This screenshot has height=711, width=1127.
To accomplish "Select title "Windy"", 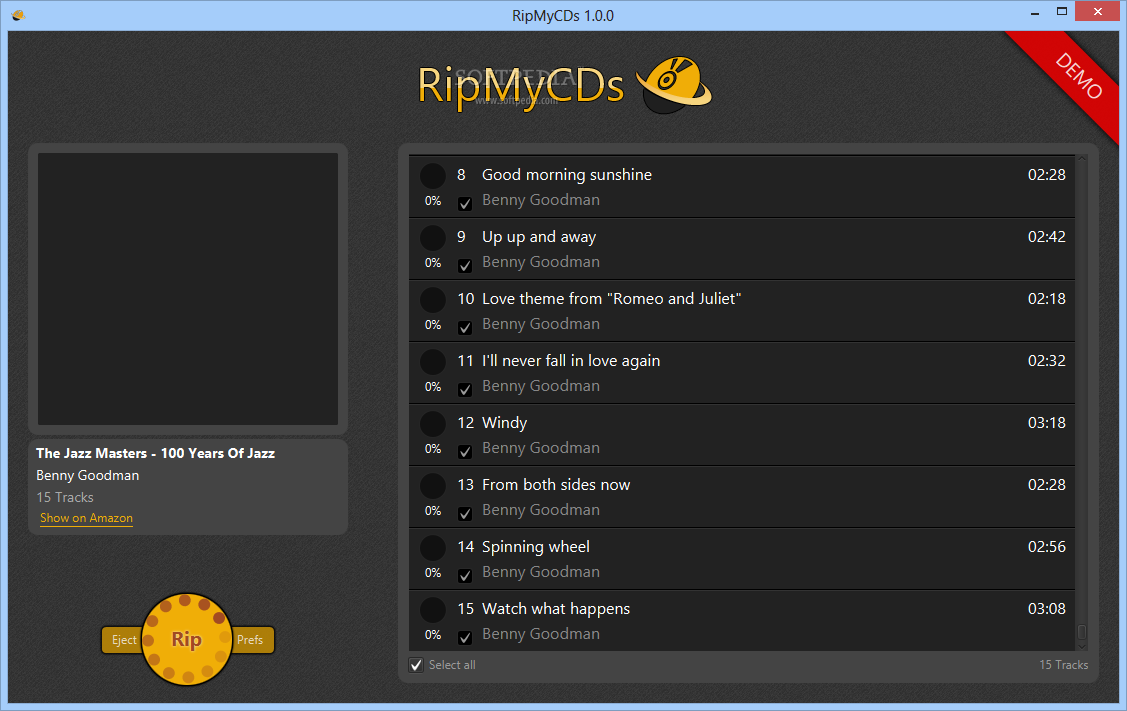I will click(505, 423).
